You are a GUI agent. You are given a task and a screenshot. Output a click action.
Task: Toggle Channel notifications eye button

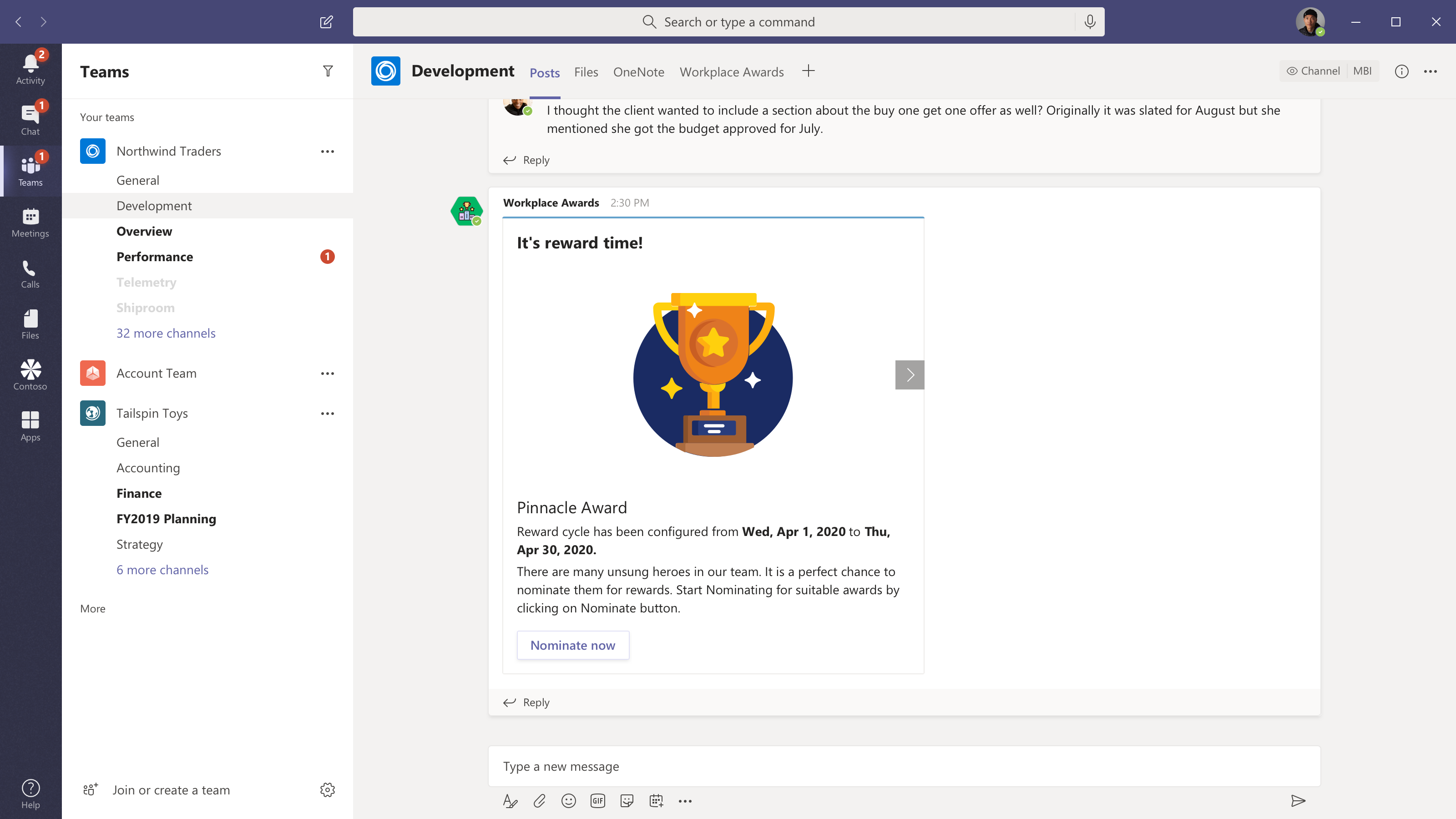pos(1313,71)
